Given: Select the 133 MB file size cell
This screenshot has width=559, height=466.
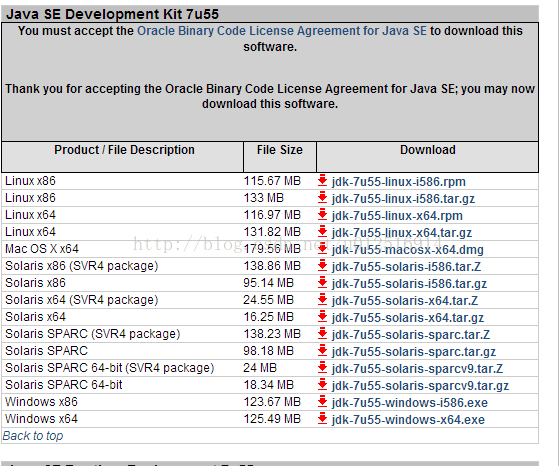Looking at the screenshot, I should [x=264, y=198].
